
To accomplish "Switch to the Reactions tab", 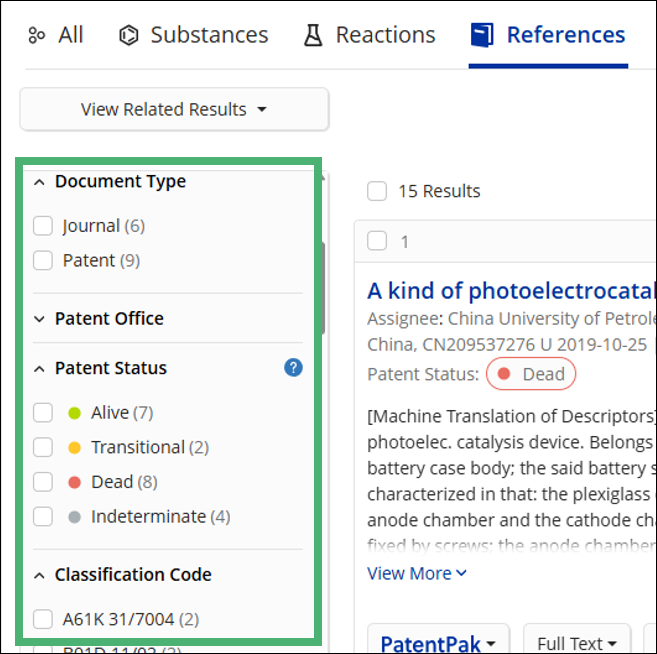I will point(370,35).
